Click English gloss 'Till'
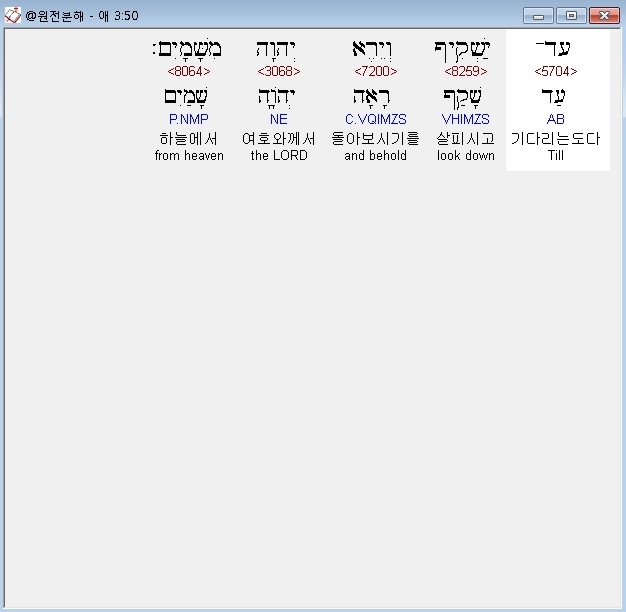The image size is (626, 612). pyautogui.click(x=556, y=155)
